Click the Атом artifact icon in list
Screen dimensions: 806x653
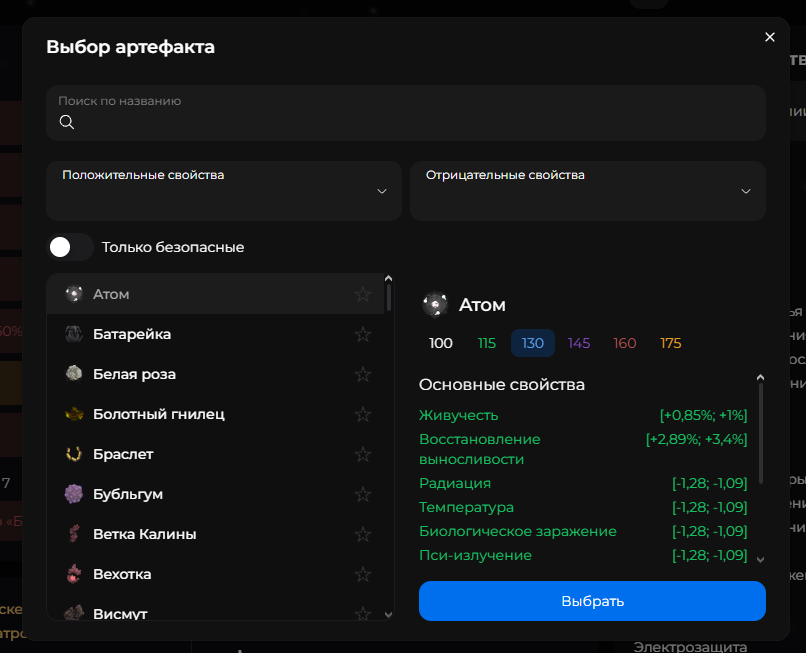point(74,294)
